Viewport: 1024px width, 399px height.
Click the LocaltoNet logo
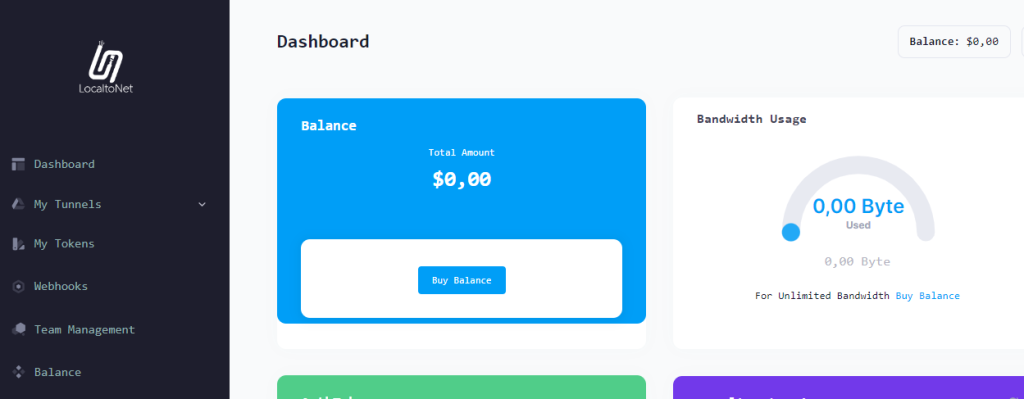click(106, 67)
